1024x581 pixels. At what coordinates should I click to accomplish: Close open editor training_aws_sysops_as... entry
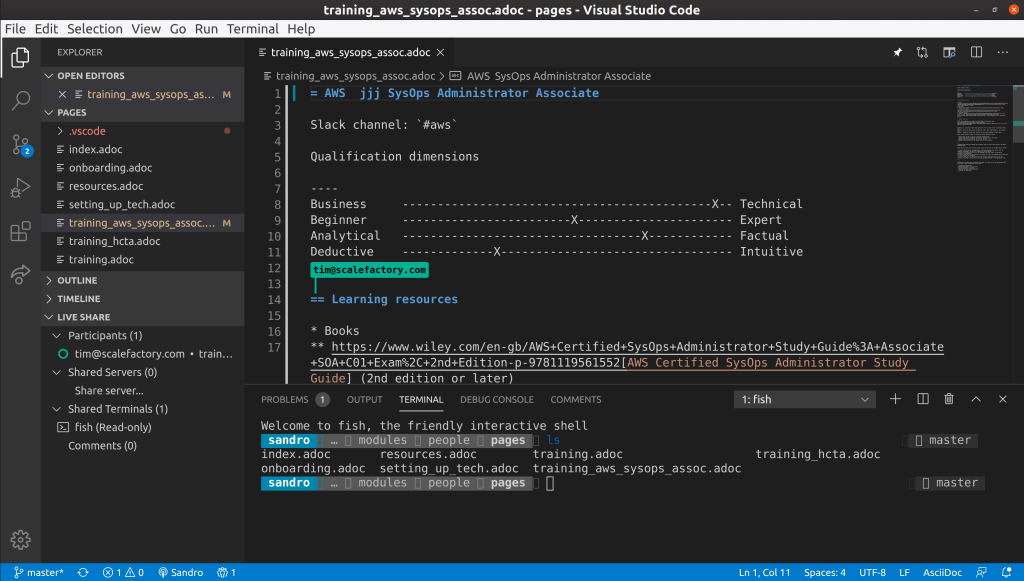pos(62,95)
